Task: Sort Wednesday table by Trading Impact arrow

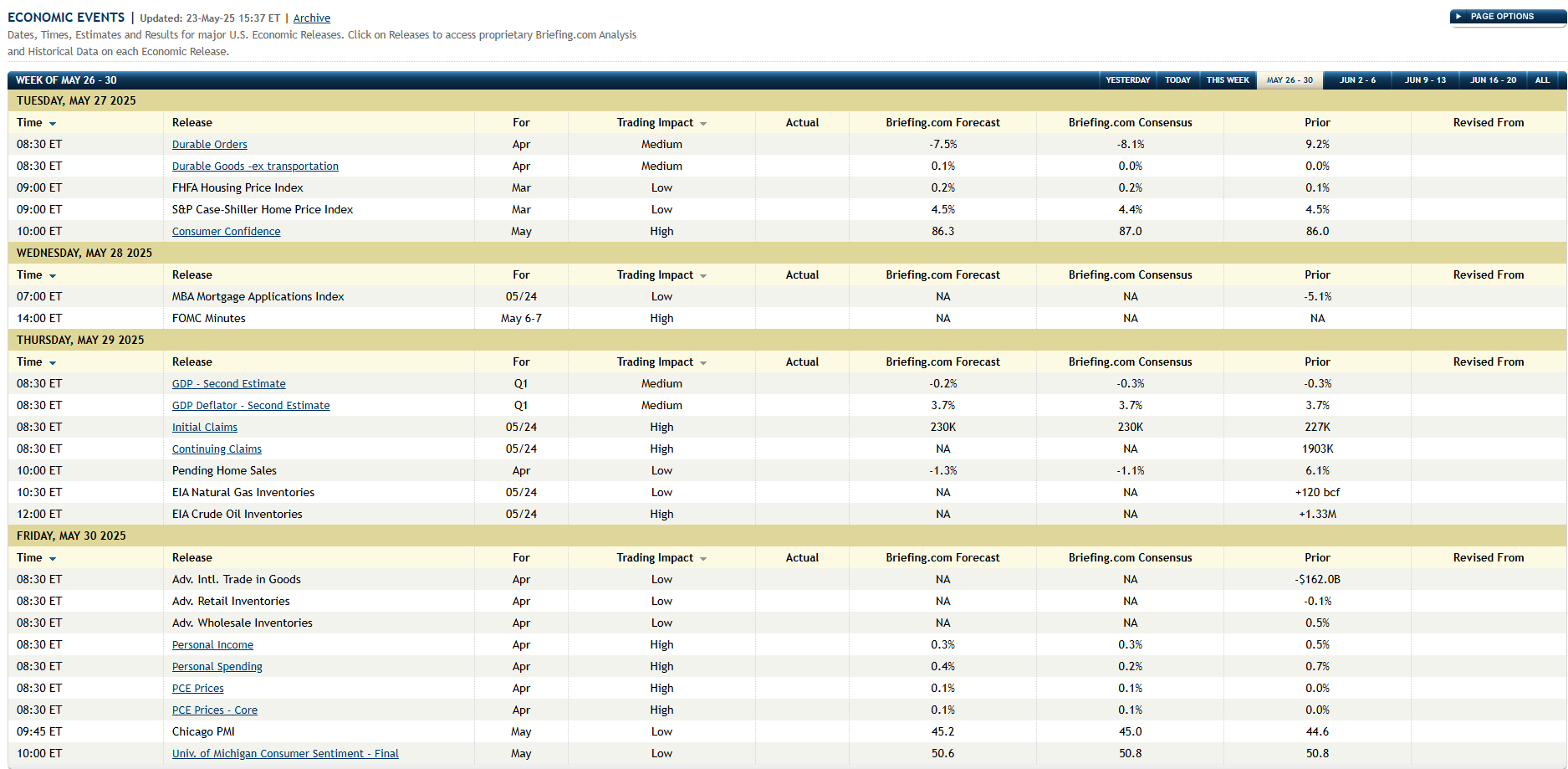Action: [703, 276]
